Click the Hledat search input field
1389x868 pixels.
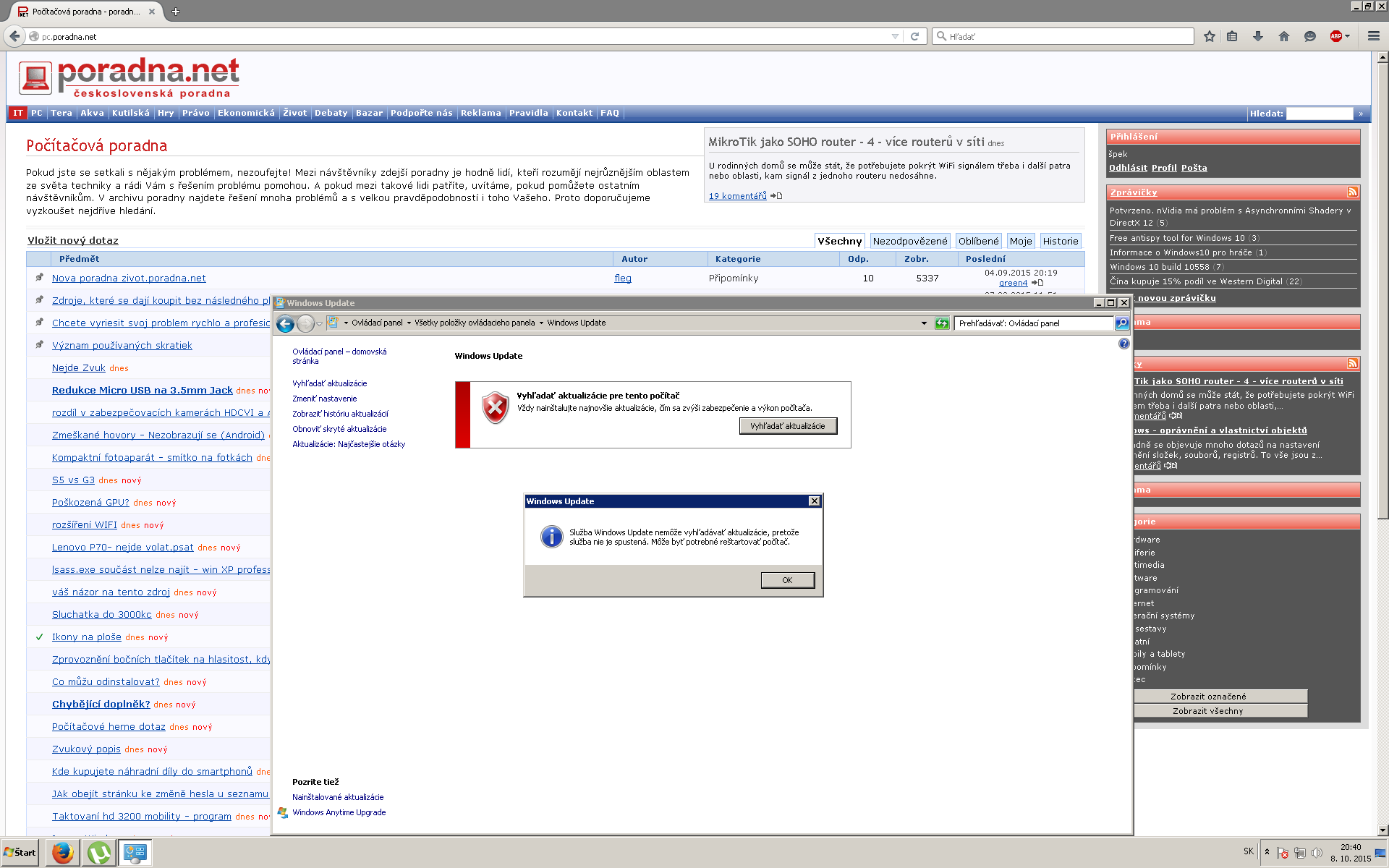click(1319, 114)
